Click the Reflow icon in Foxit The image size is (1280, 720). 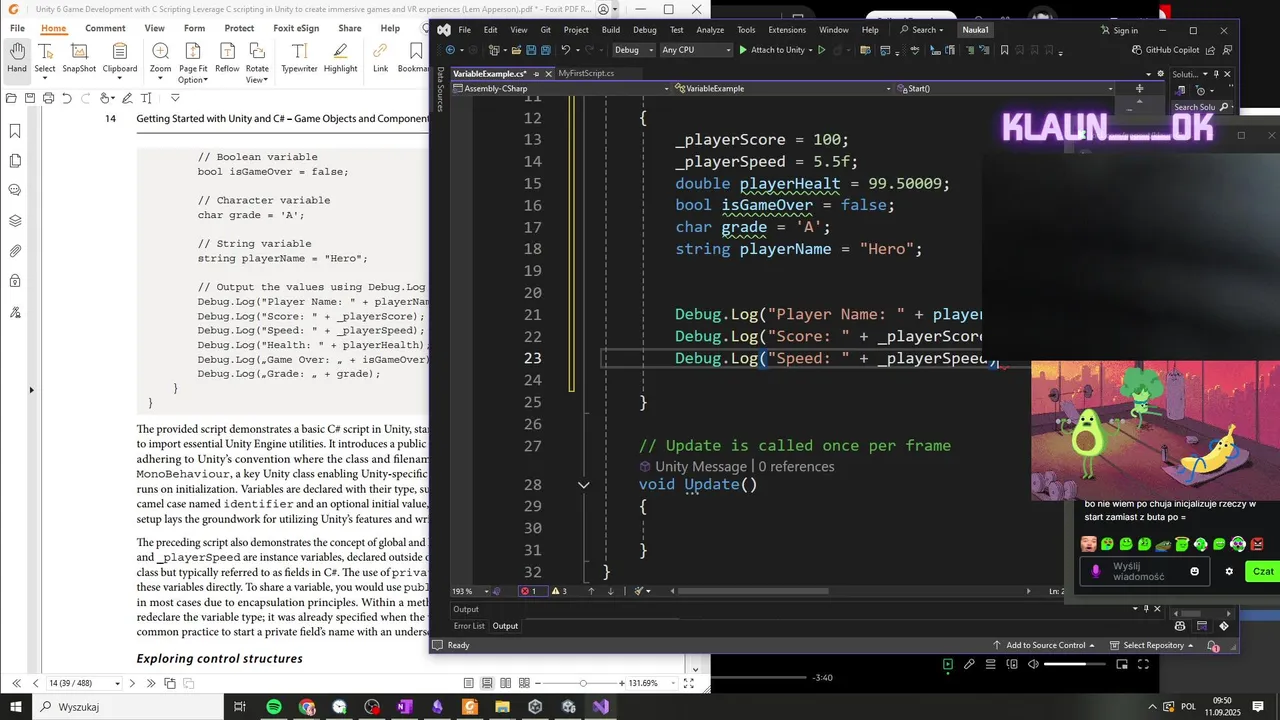pyautogui.click(x=227, y=58)
